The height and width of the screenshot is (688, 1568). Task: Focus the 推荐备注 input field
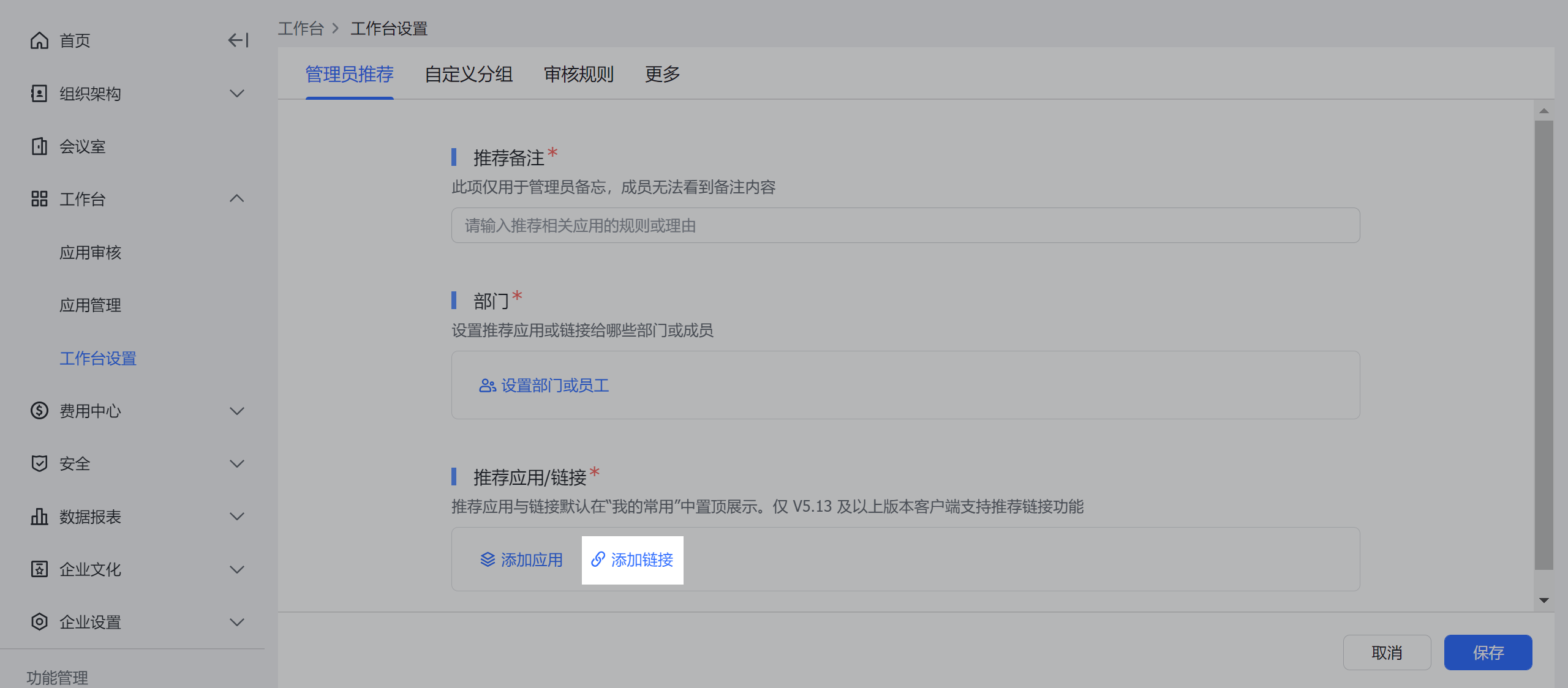coord(905,226)
